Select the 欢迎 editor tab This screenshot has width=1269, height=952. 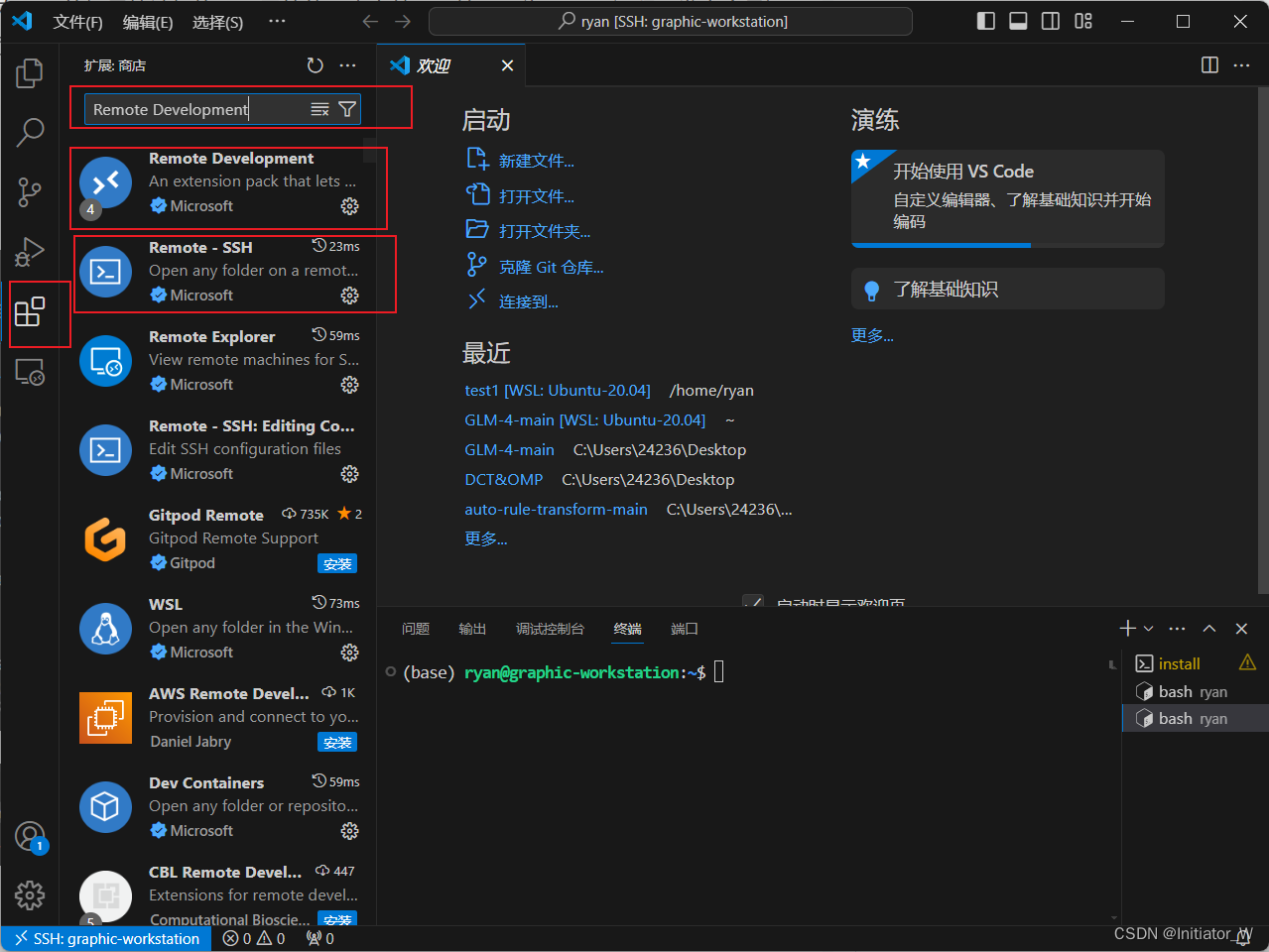pyautogui.click(x=451, y=65)
